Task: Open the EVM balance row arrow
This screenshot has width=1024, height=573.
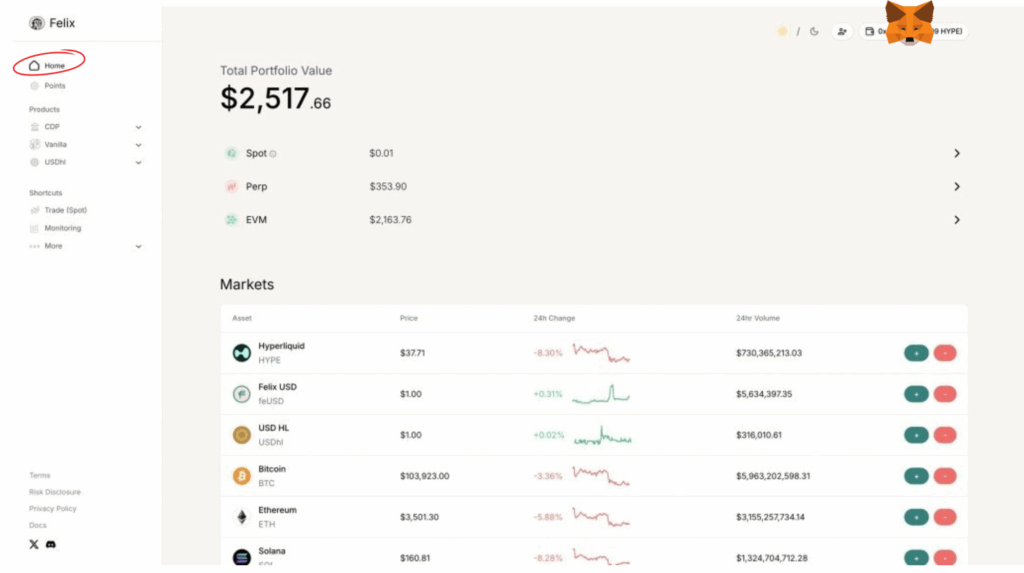Action: (x=956, y=220)
